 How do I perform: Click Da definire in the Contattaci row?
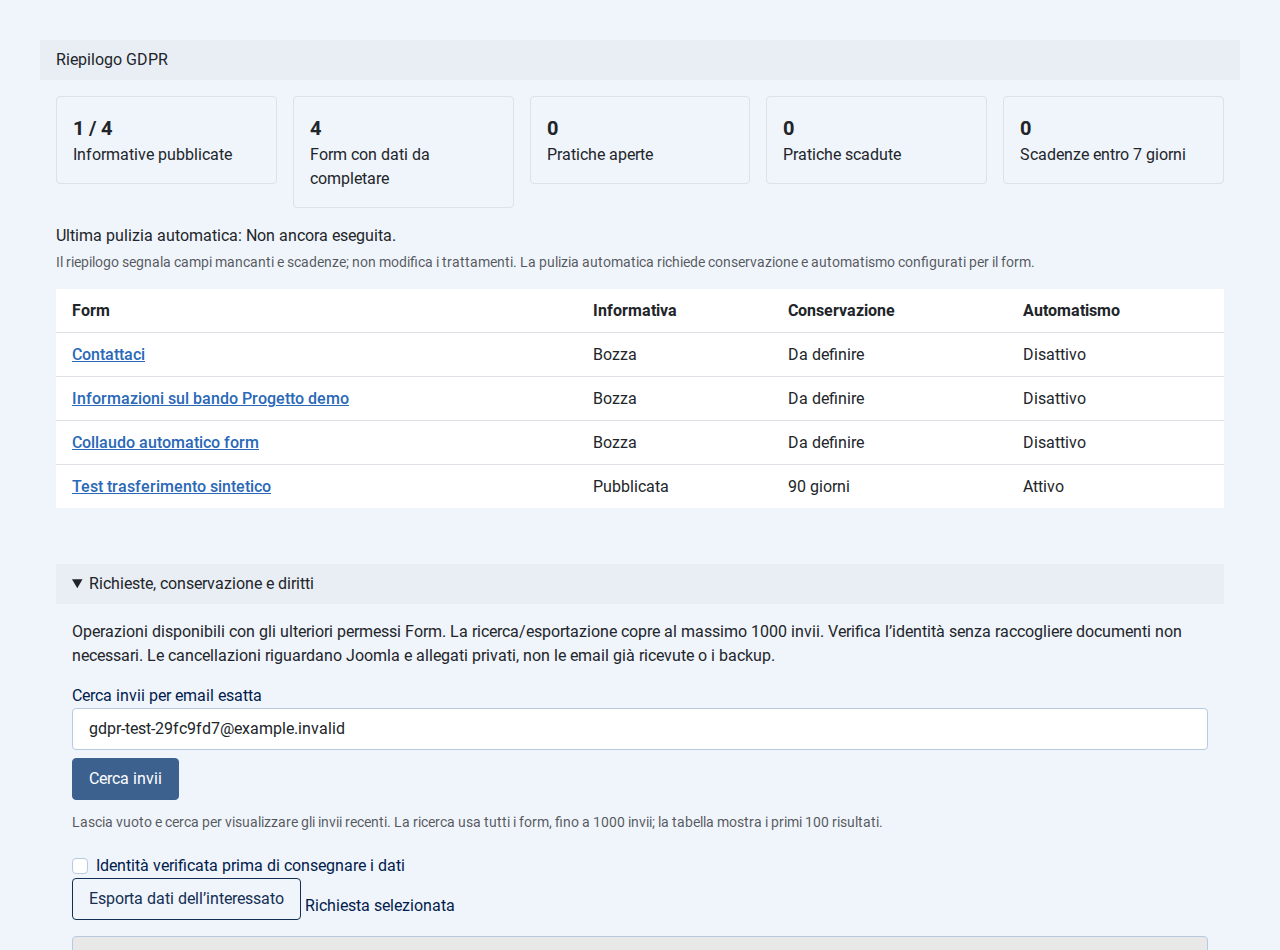826,355
